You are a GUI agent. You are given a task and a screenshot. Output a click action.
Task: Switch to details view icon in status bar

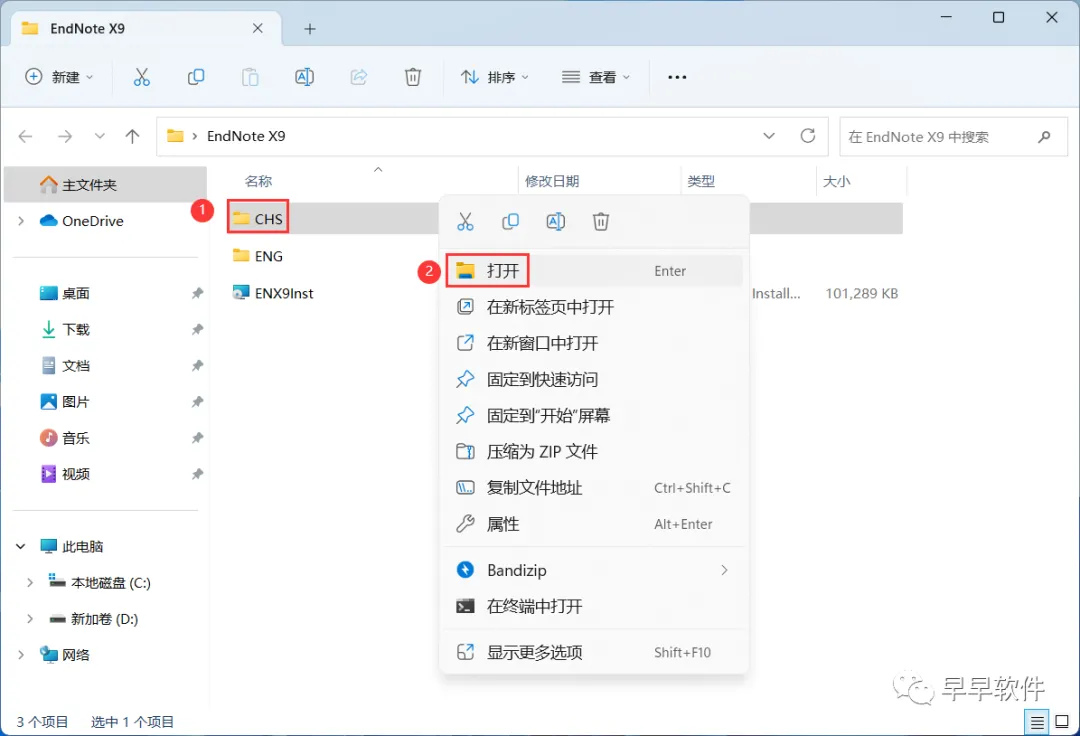(x=1037, y=722)
